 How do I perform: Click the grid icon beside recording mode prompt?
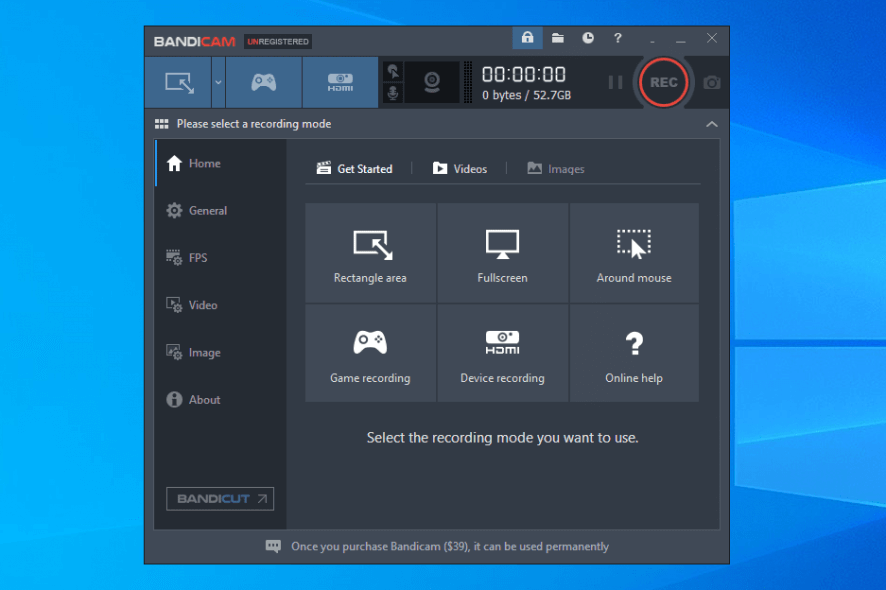click(x=162, y=124)
